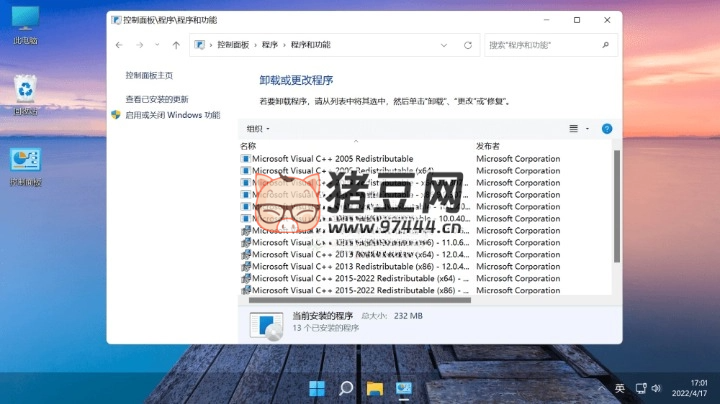
Task: Open the view options dropdown arrow
Action: [x=587, y=129]
